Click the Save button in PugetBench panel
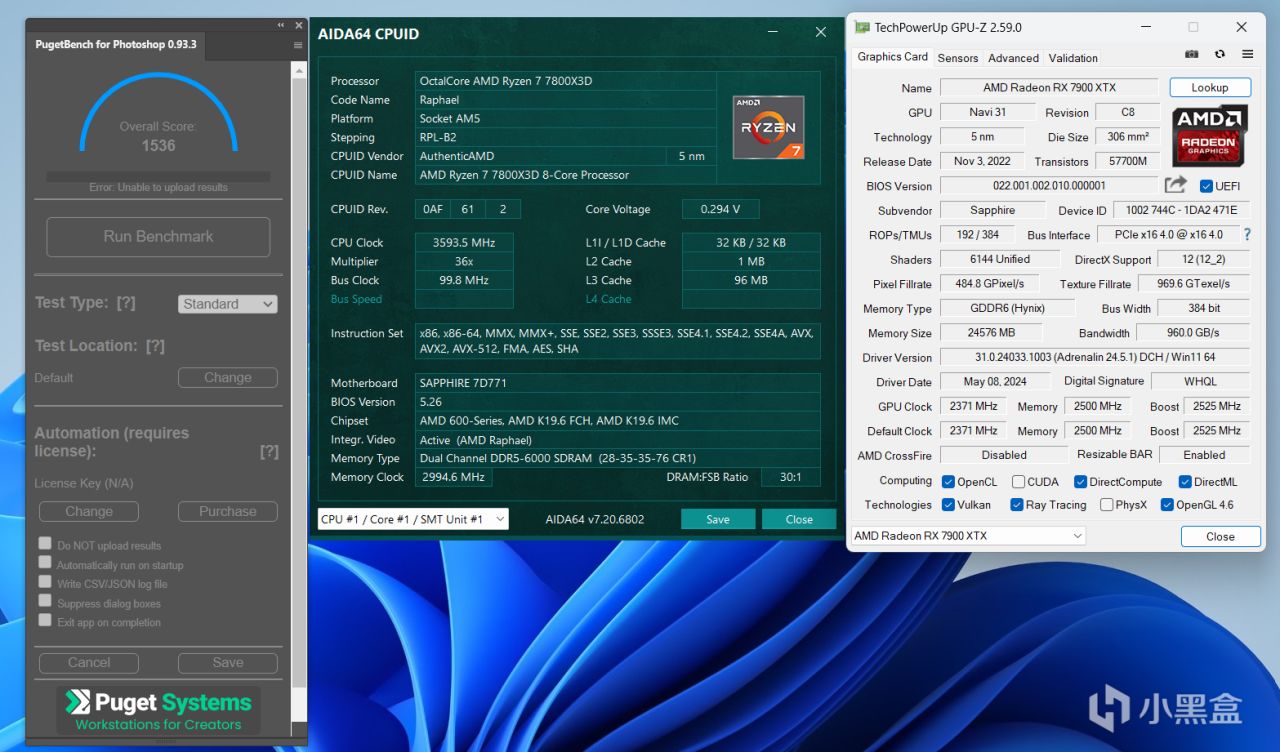Viewport: 1280px width, 752px height. tap(228, 663)
